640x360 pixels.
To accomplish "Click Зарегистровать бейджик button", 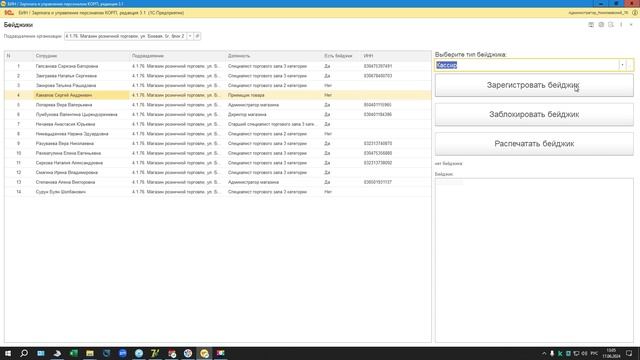I will pos(534,85).
